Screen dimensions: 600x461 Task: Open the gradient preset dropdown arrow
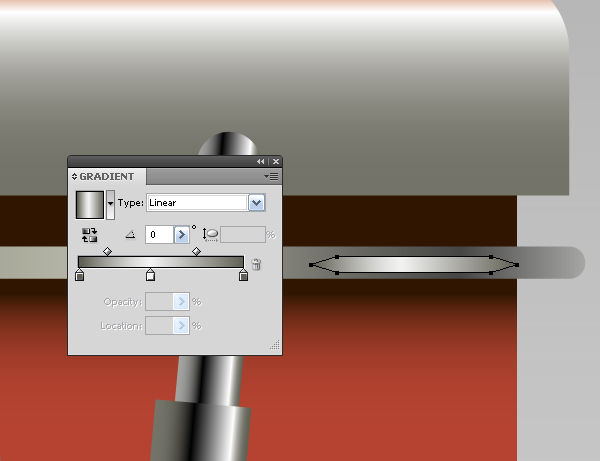[x=110, y=205]
